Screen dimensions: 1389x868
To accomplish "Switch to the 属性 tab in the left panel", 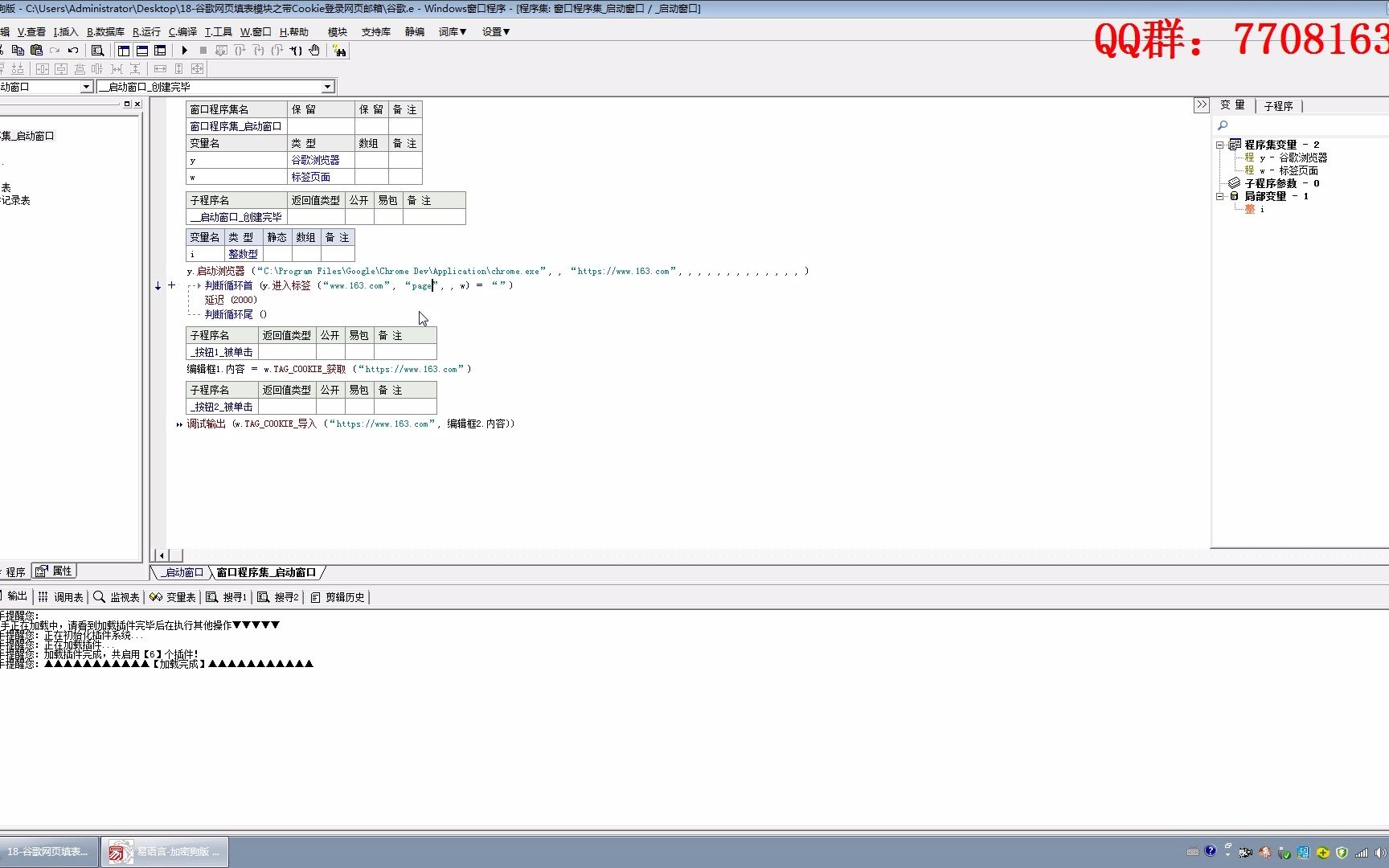I will (x=55, y=571).
